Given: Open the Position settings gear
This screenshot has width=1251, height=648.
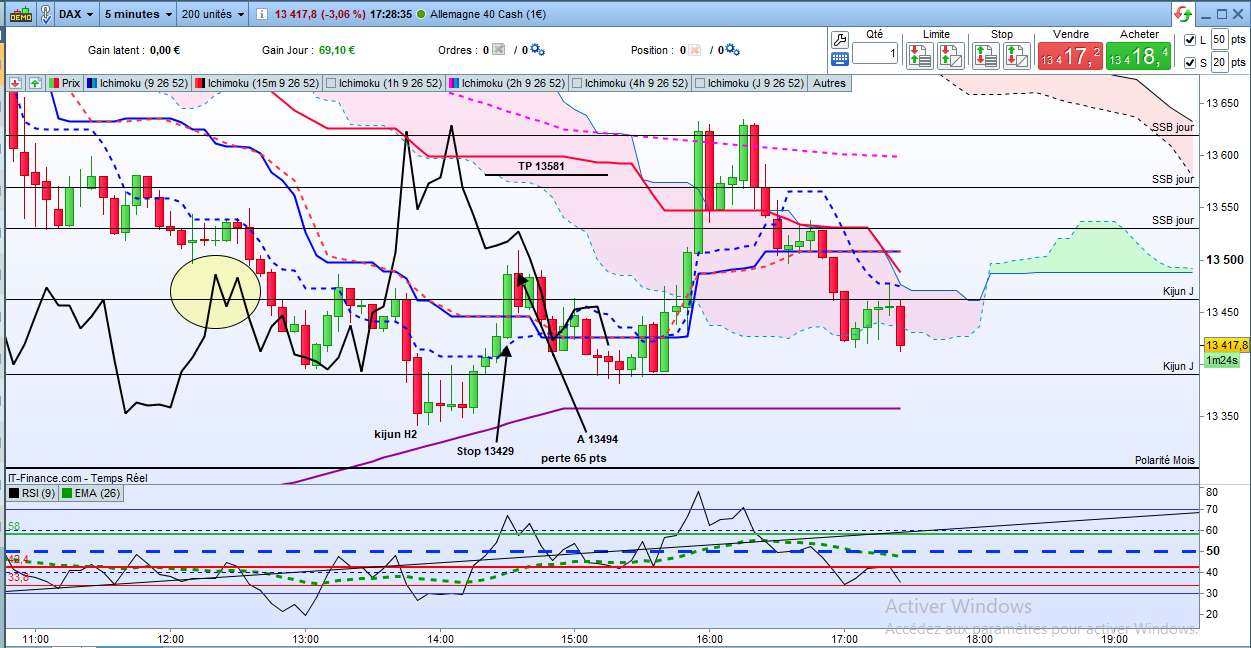Looking at the screenshot, I should [731, 50].
